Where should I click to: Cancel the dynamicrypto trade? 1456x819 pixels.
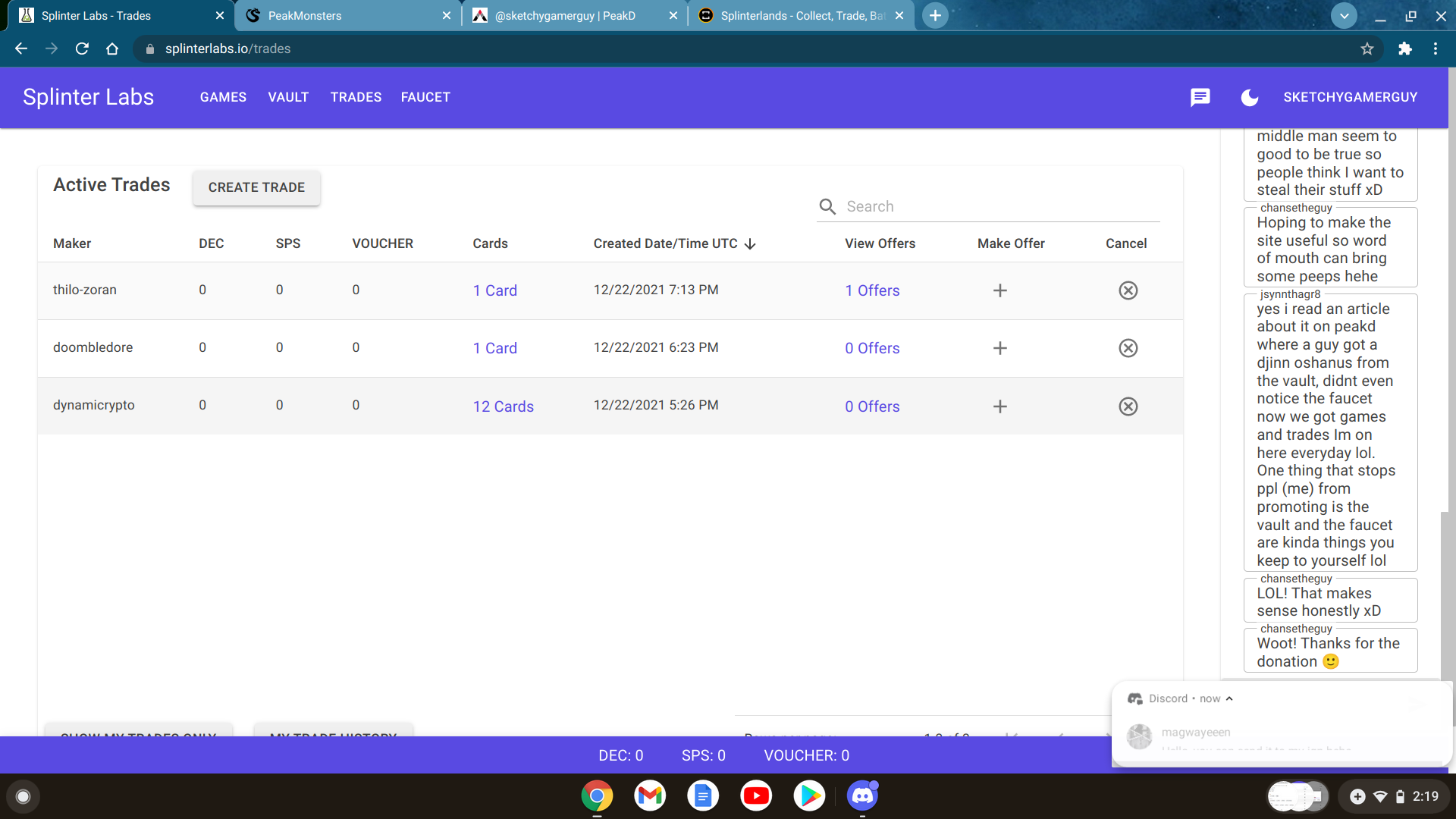pos(1128,406)
